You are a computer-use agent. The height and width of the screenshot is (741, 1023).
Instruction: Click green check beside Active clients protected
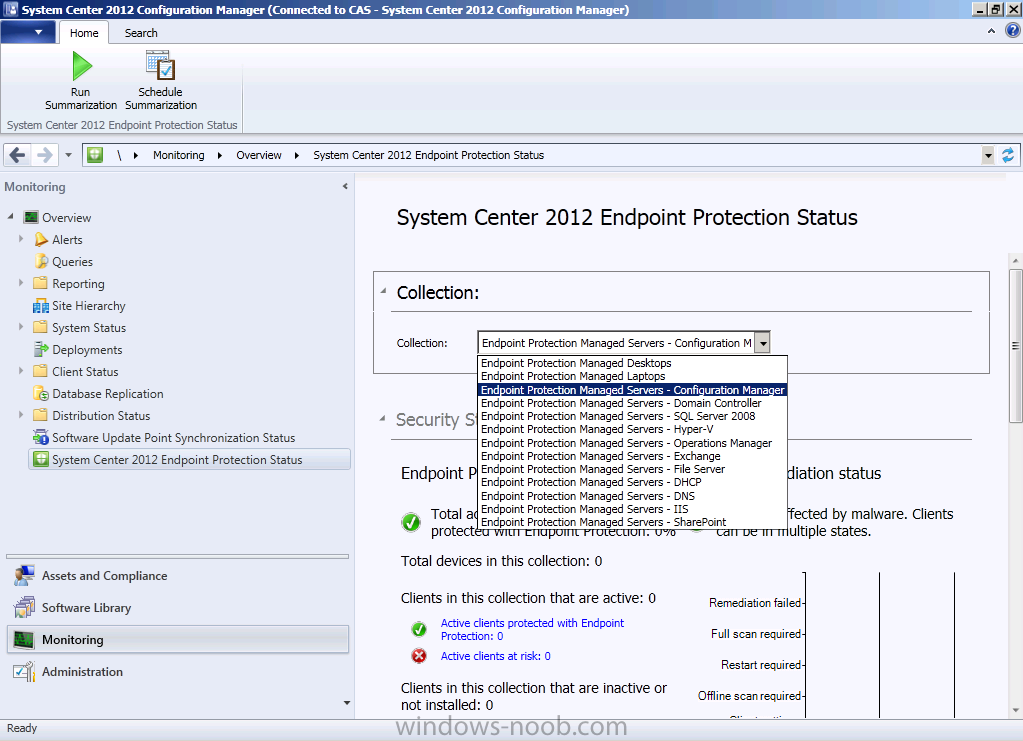[x=419, y=629]
